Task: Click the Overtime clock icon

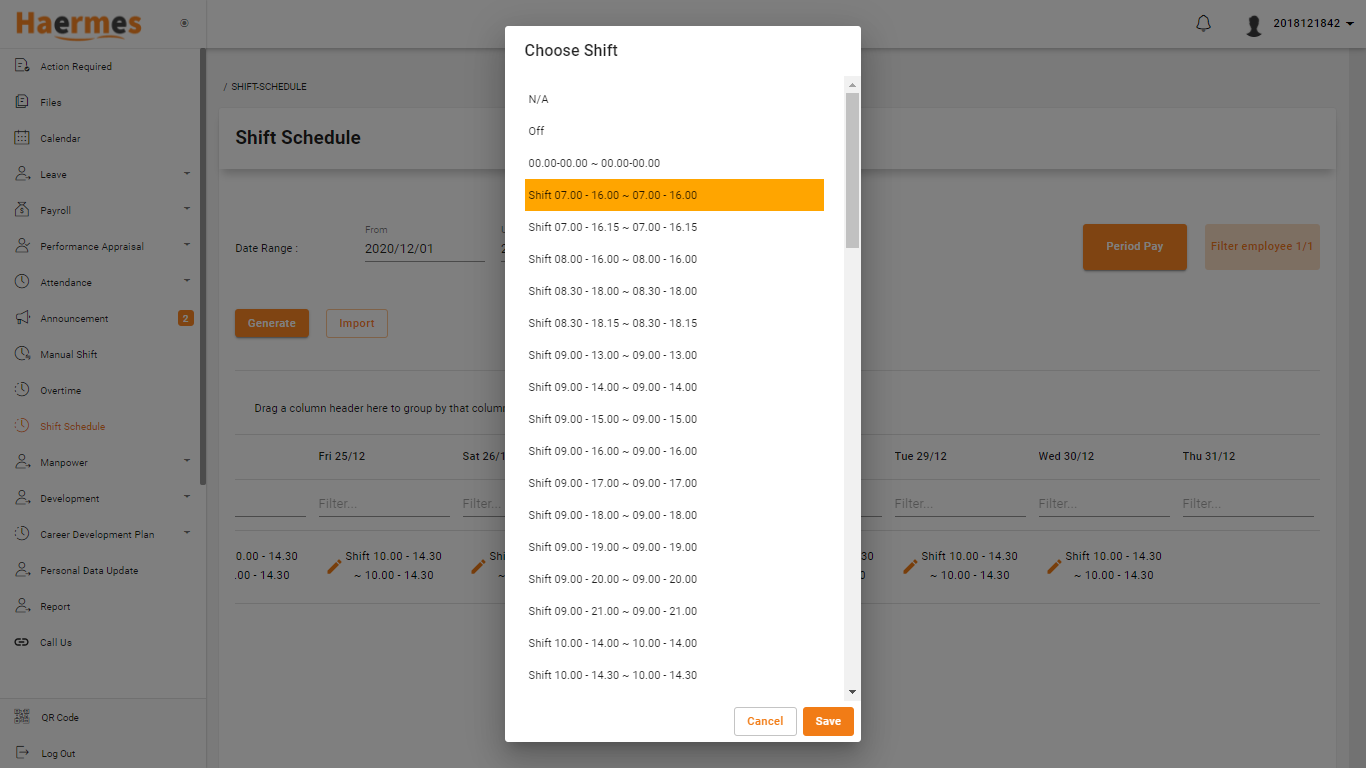Action: tap(22, 390)
